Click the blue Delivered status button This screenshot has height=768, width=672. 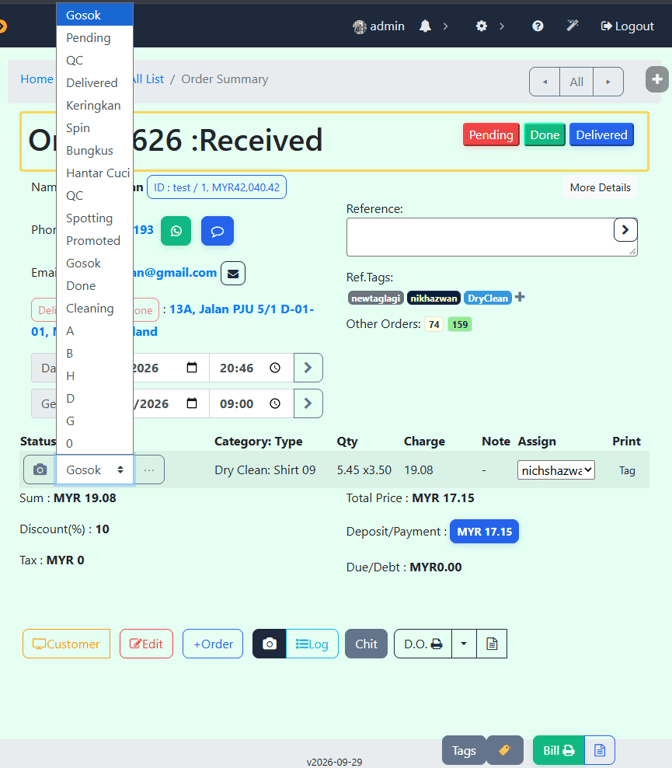(601, 135)
